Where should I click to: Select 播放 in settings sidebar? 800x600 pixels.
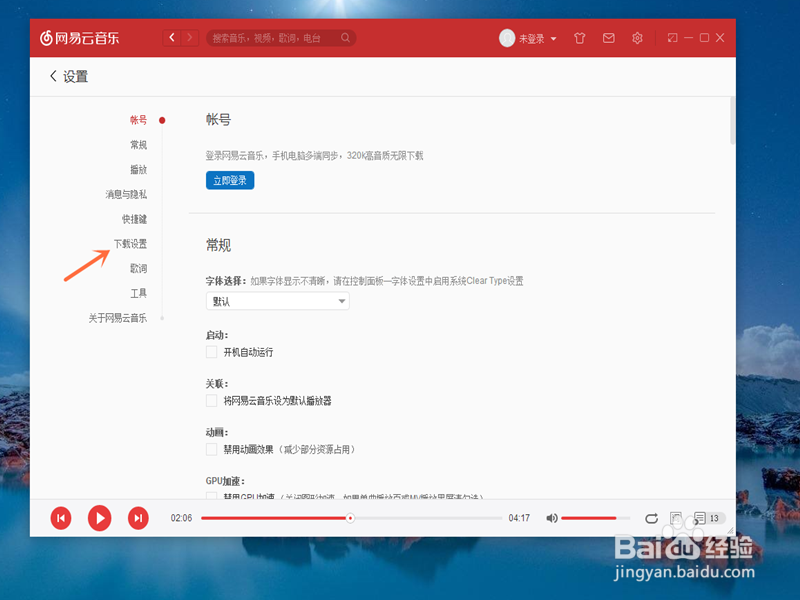click(138, 169)
